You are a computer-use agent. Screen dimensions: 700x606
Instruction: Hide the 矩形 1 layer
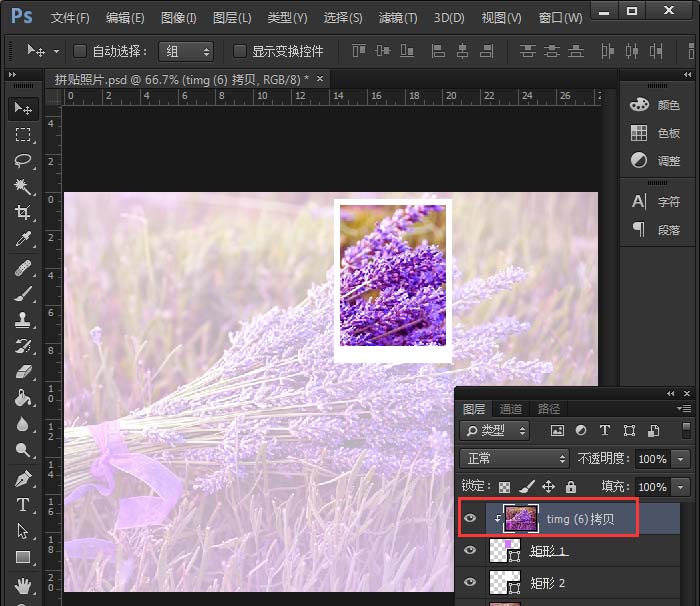[470, 551]
